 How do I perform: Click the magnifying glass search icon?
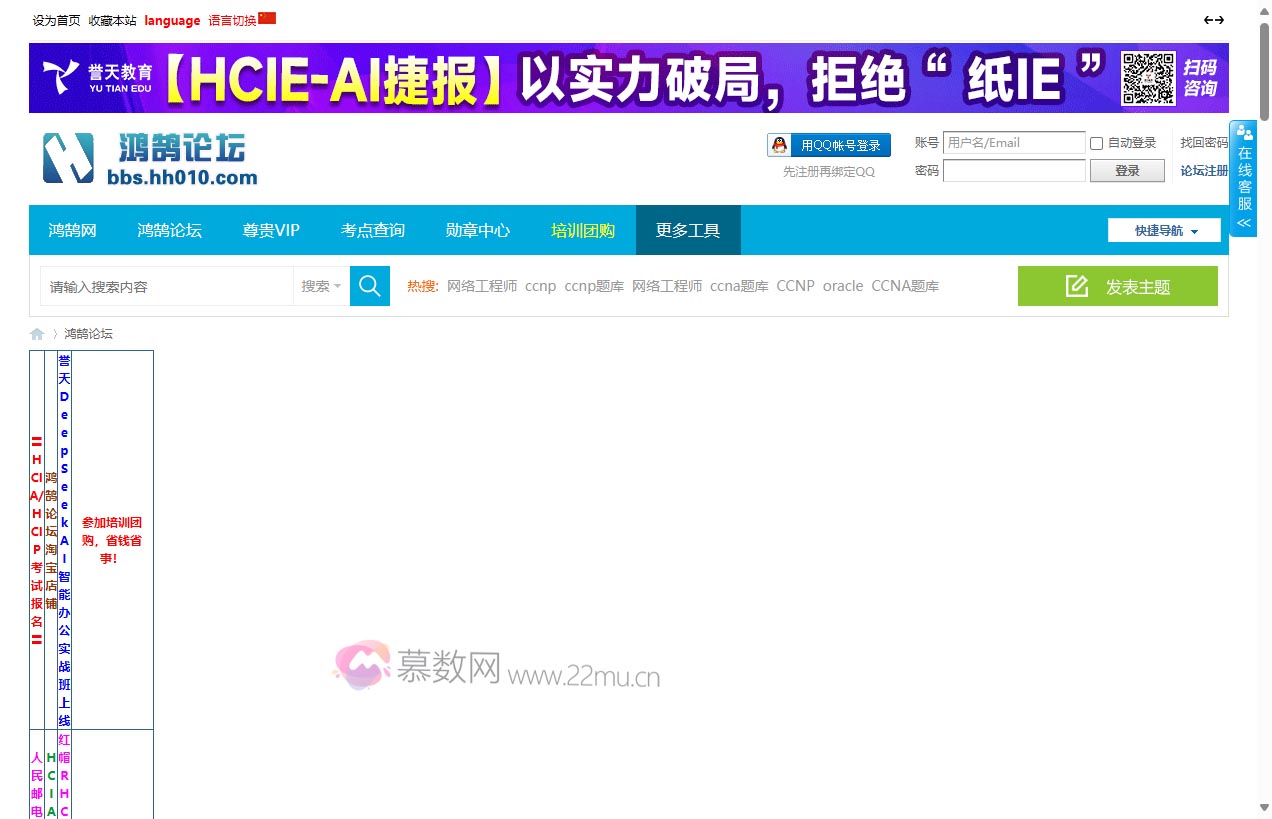pyautogui.click(x=369, y=286)
